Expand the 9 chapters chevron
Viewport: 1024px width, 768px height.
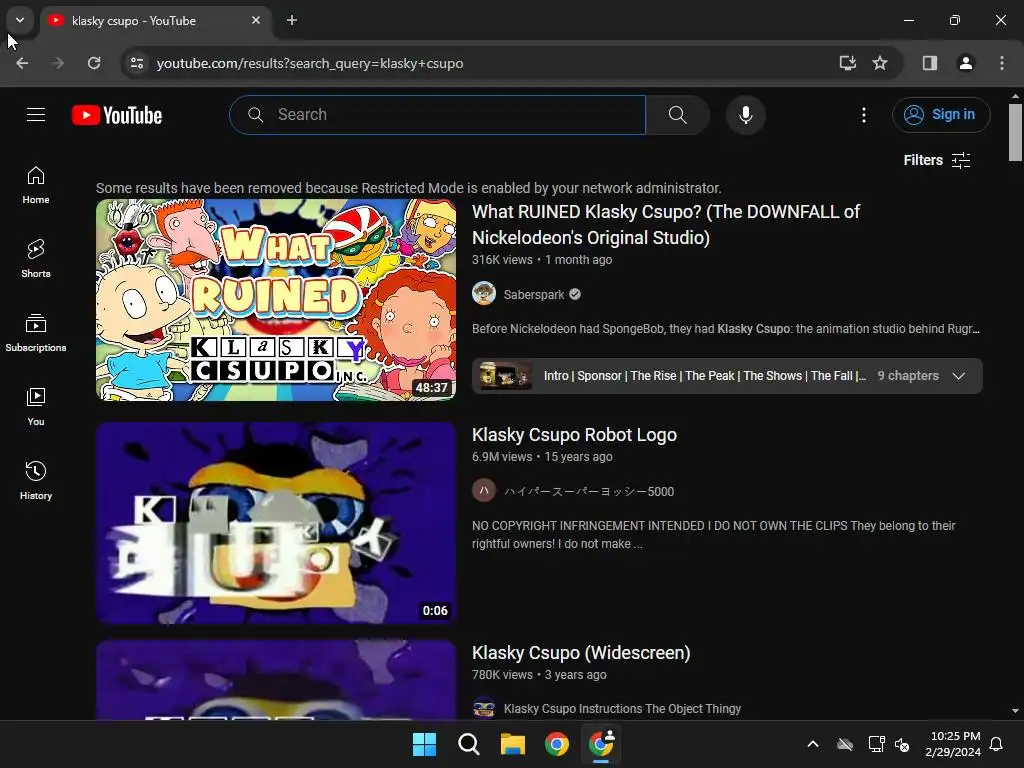[x=959, y=376]
